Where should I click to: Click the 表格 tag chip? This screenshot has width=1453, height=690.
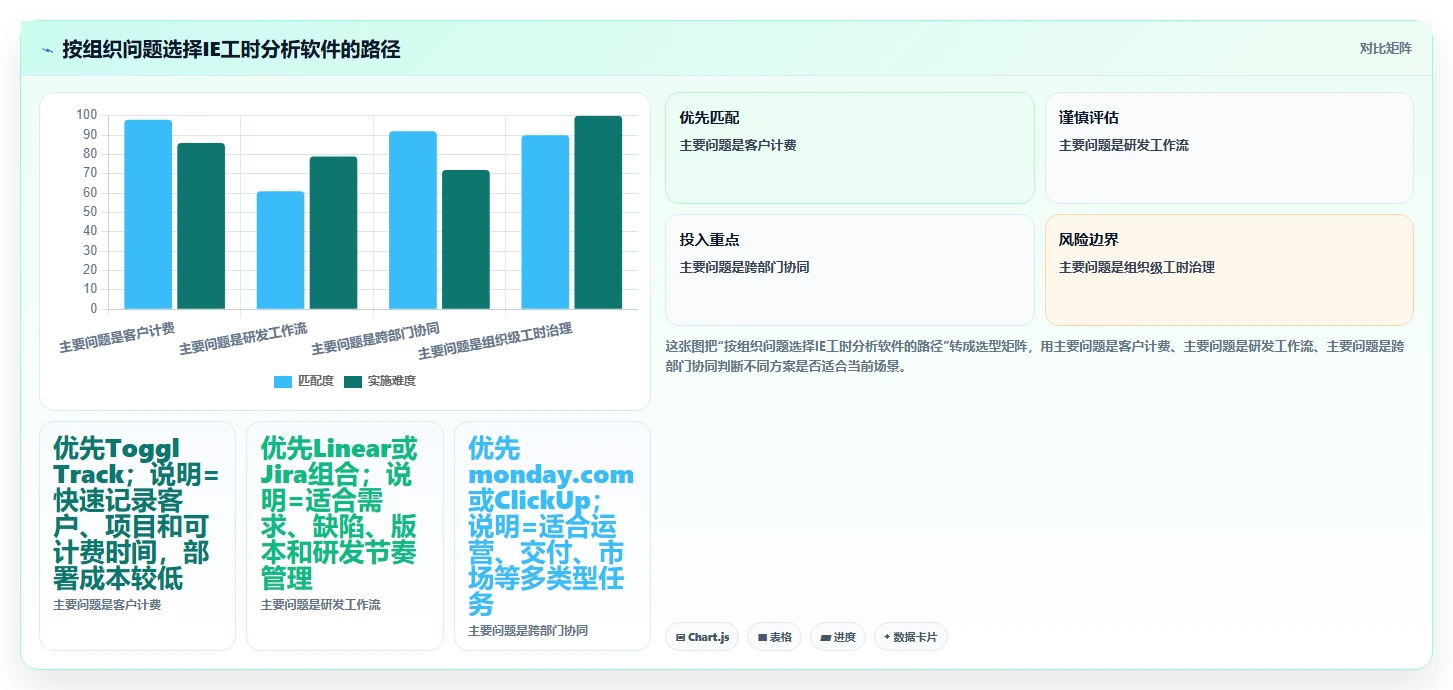(x=774, y=637)
